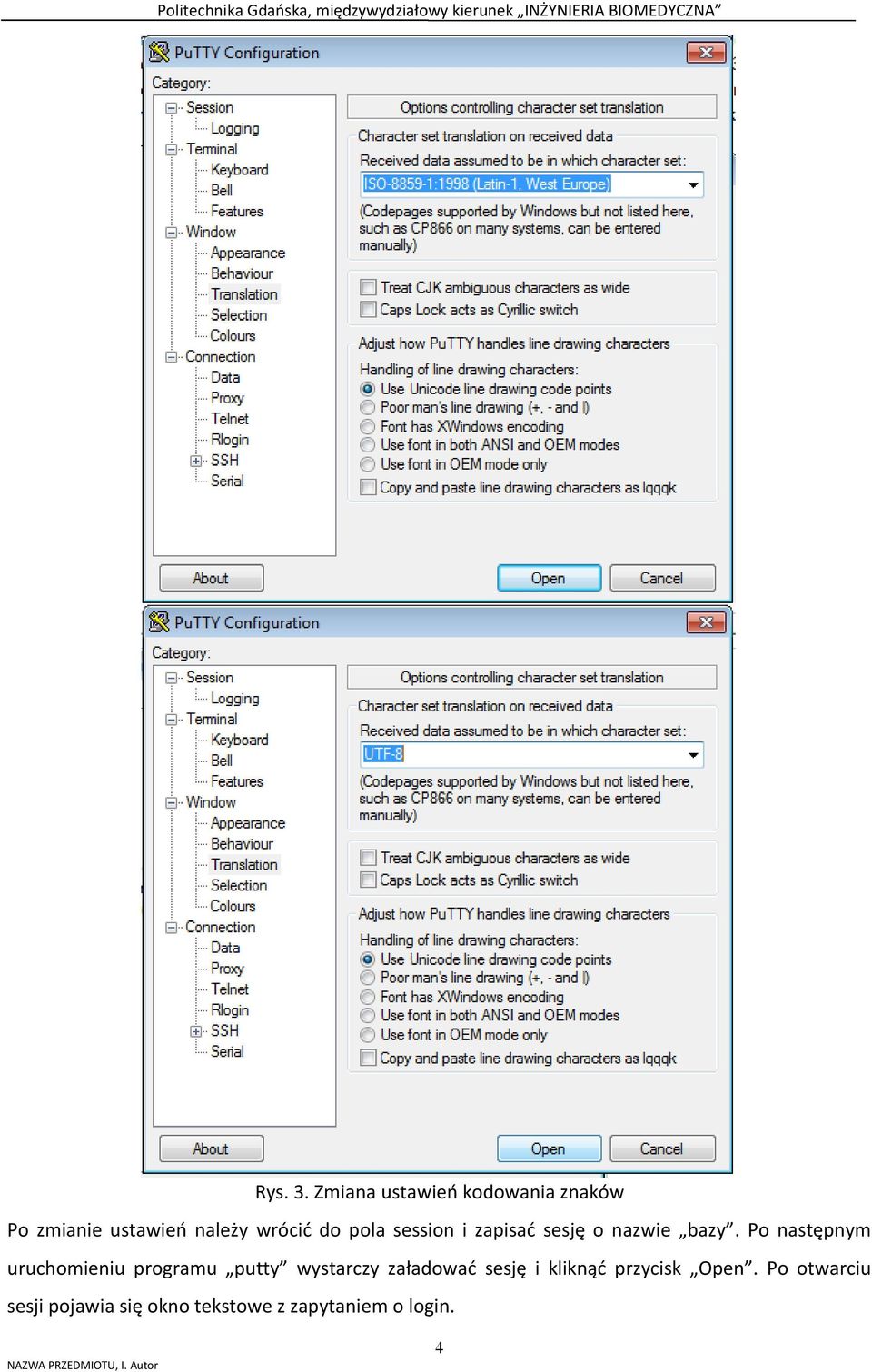Enable Caps Lock Cyrillic switch in upper window
Screen dimensions: 872x1372
click(x=368, y=309)
